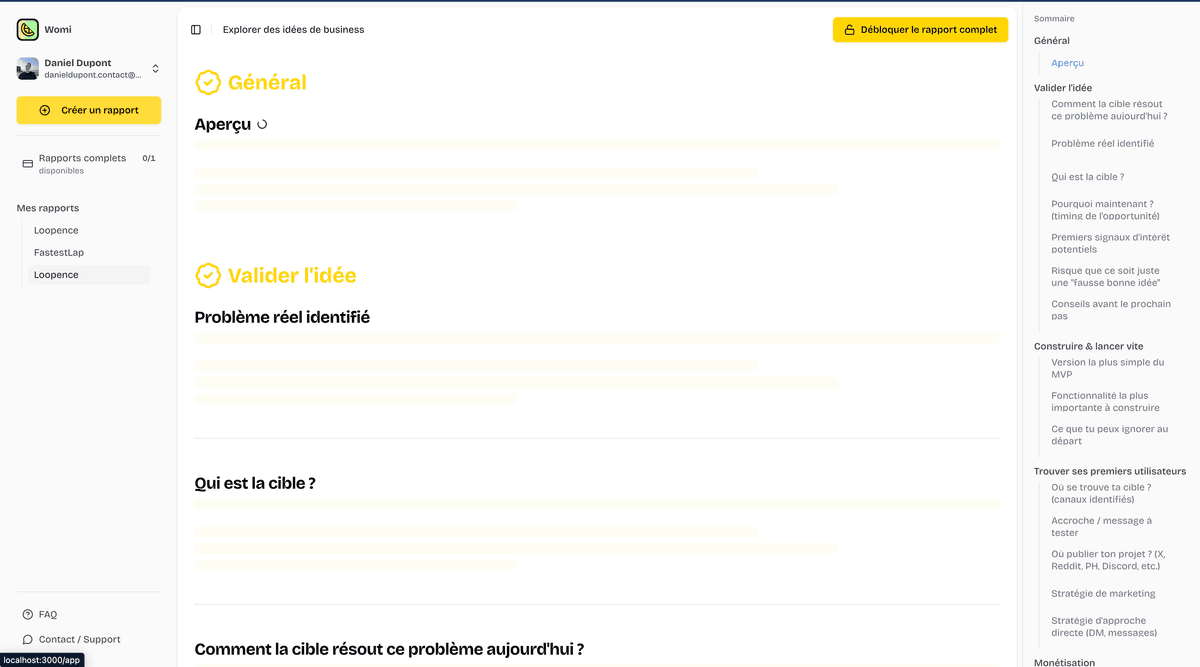Screen dimensions: 1200x667
Task: Open the Daniel Dupont account switcher chevron
Action: 154,67
